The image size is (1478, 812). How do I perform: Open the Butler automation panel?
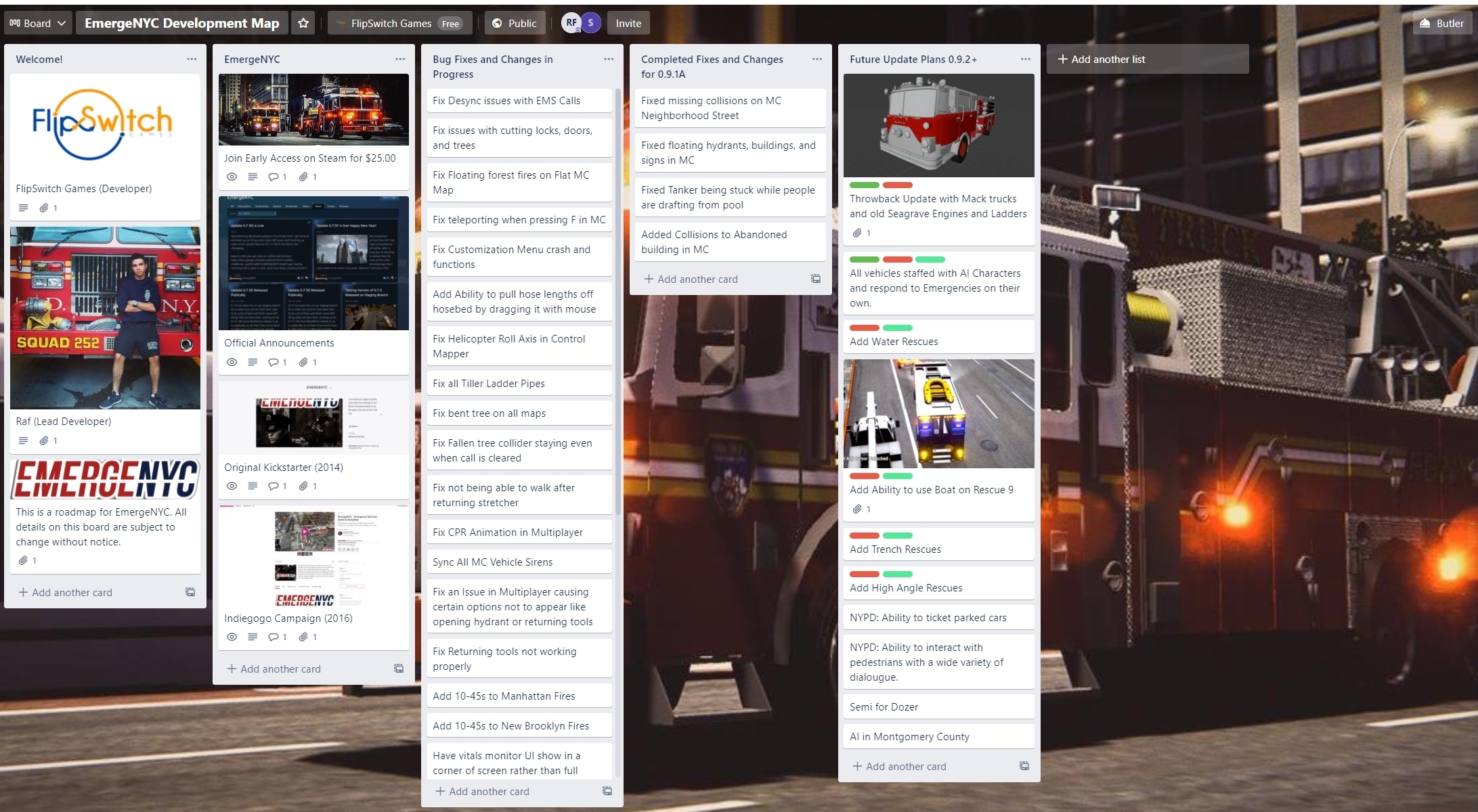coord(1441,23)
